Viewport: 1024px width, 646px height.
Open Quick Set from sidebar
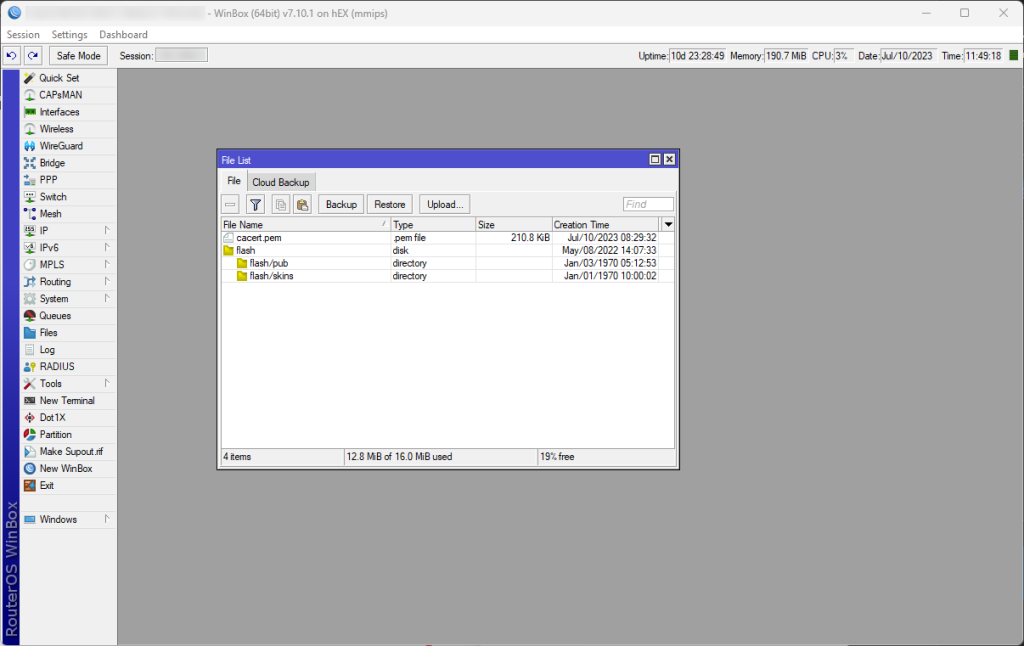(69, 78)
